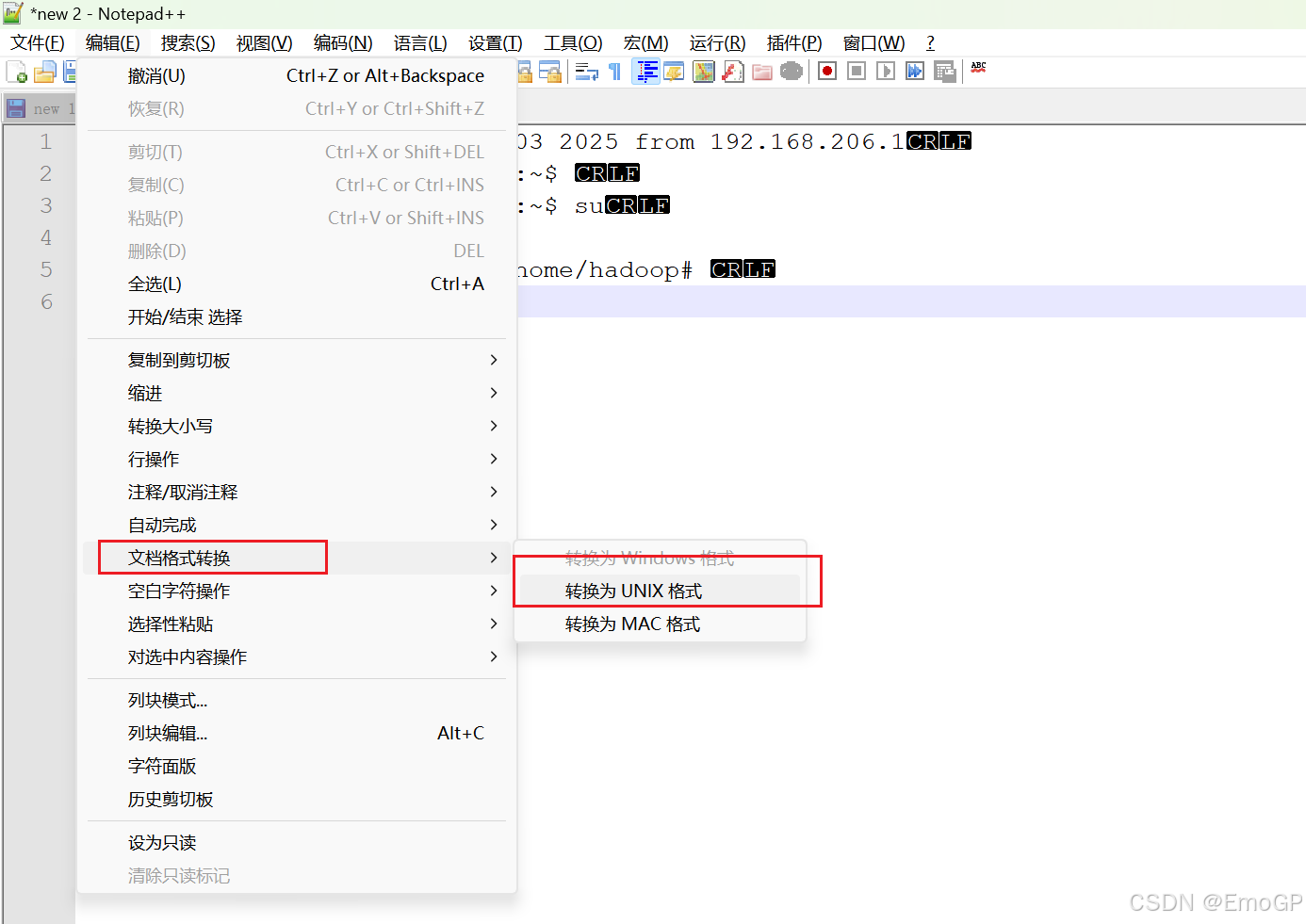Click the text 192.168.206.1 in editor

click(807, 142)
